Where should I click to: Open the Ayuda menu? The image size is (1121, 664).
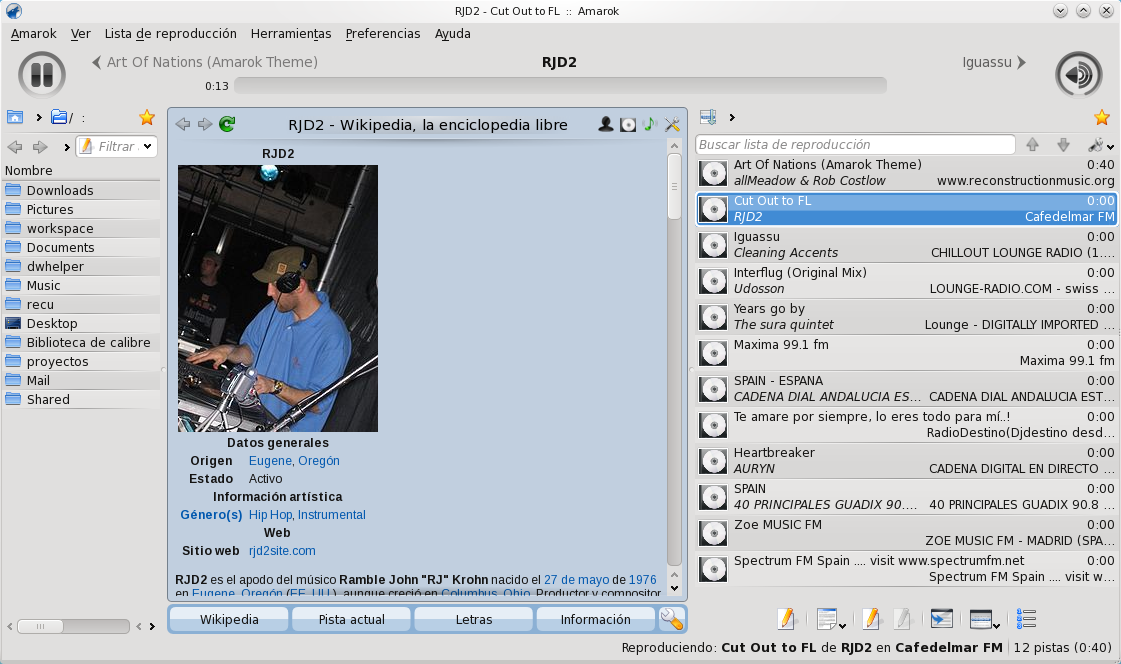click(453, 34)
